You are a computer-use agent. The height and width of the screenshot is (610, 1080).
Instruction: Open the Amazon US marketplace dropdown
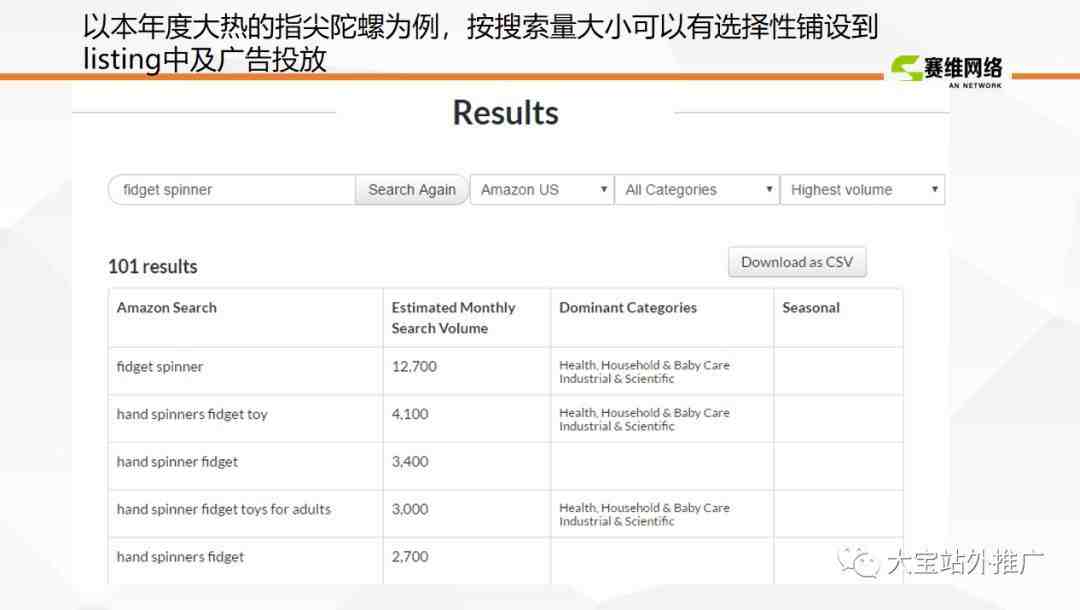pyautogui.click(x=542, y=189)
